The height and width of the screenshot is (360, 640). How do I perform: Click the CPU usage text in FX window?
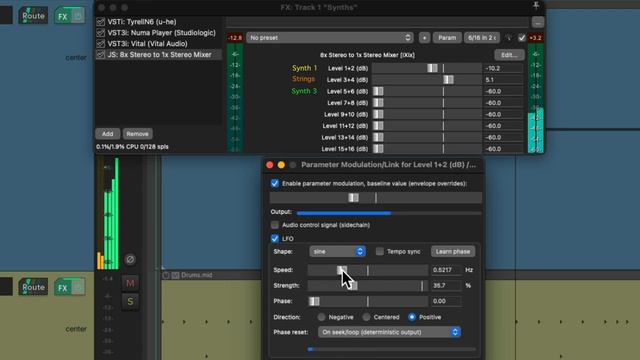(x=132, y=147)
